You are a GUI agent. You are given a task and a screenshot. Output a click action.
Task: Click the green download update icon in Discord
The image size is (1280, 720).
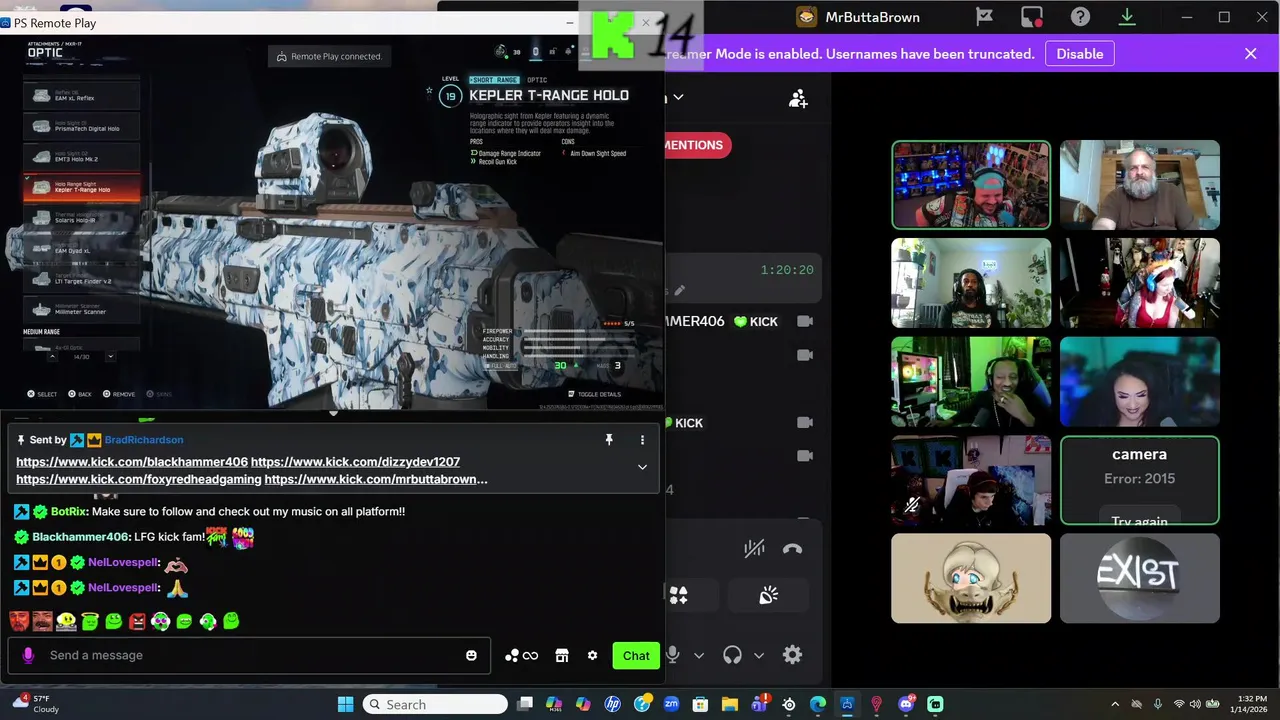(1127, 17)
